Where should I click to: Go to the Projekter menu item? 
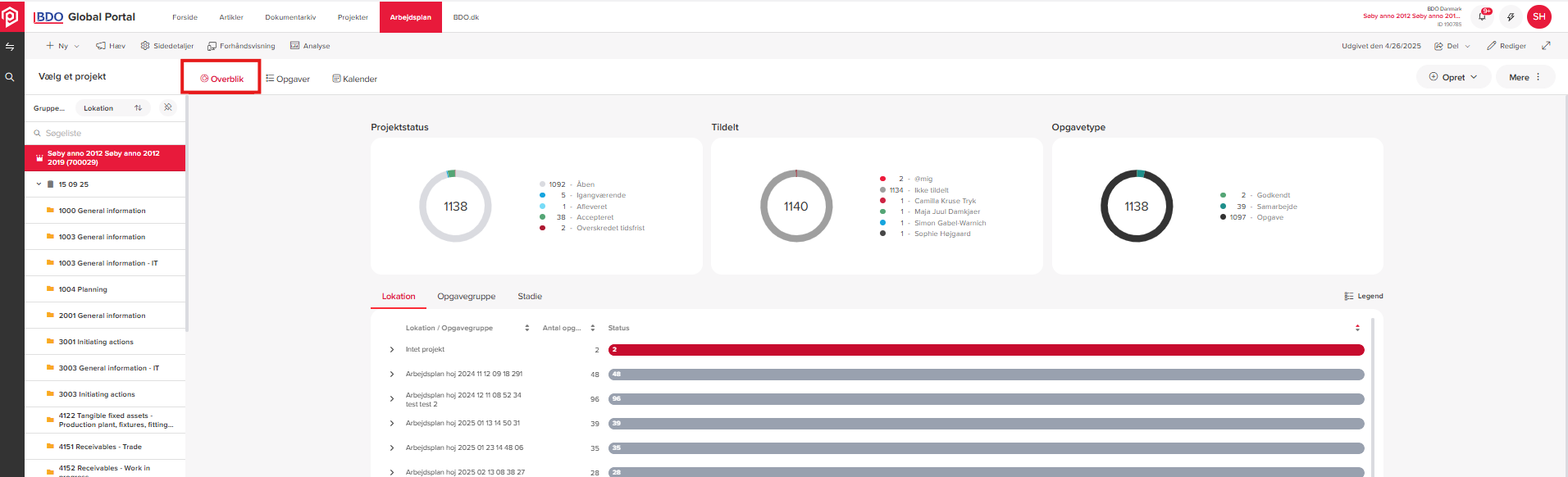353,17
